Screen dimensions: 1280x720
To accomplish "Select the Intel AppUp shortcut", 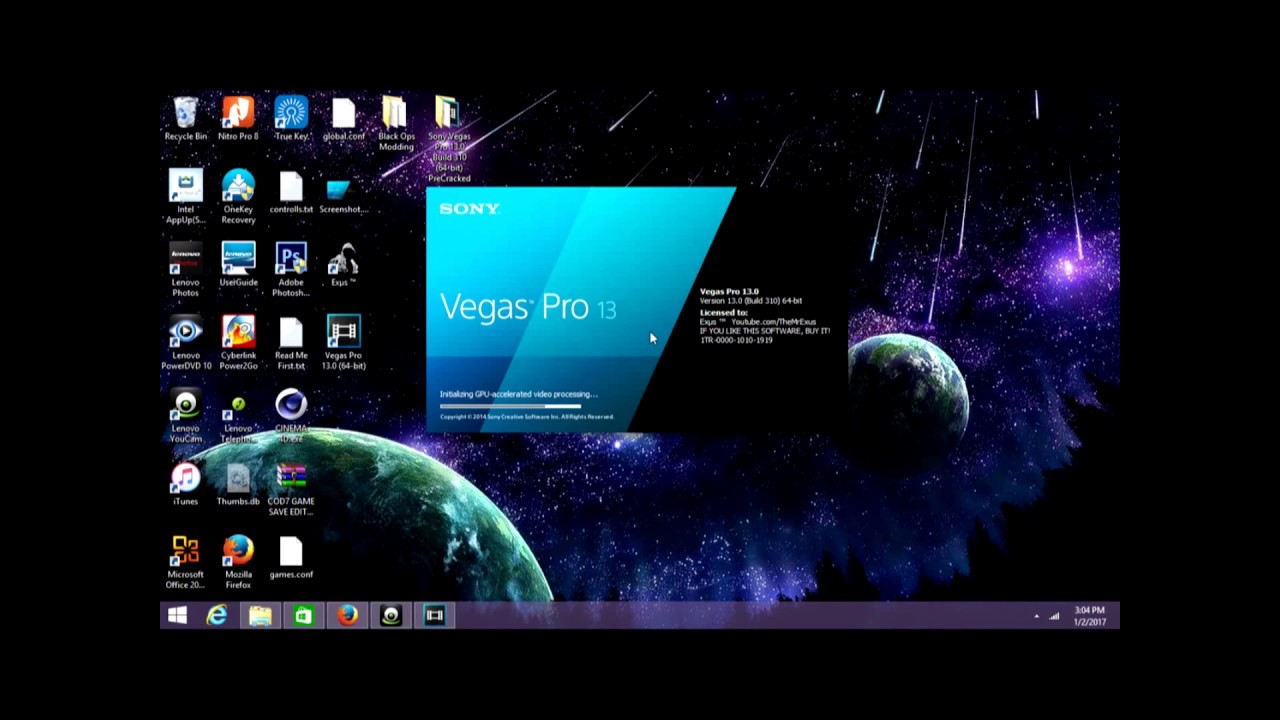I will [185, 196].
